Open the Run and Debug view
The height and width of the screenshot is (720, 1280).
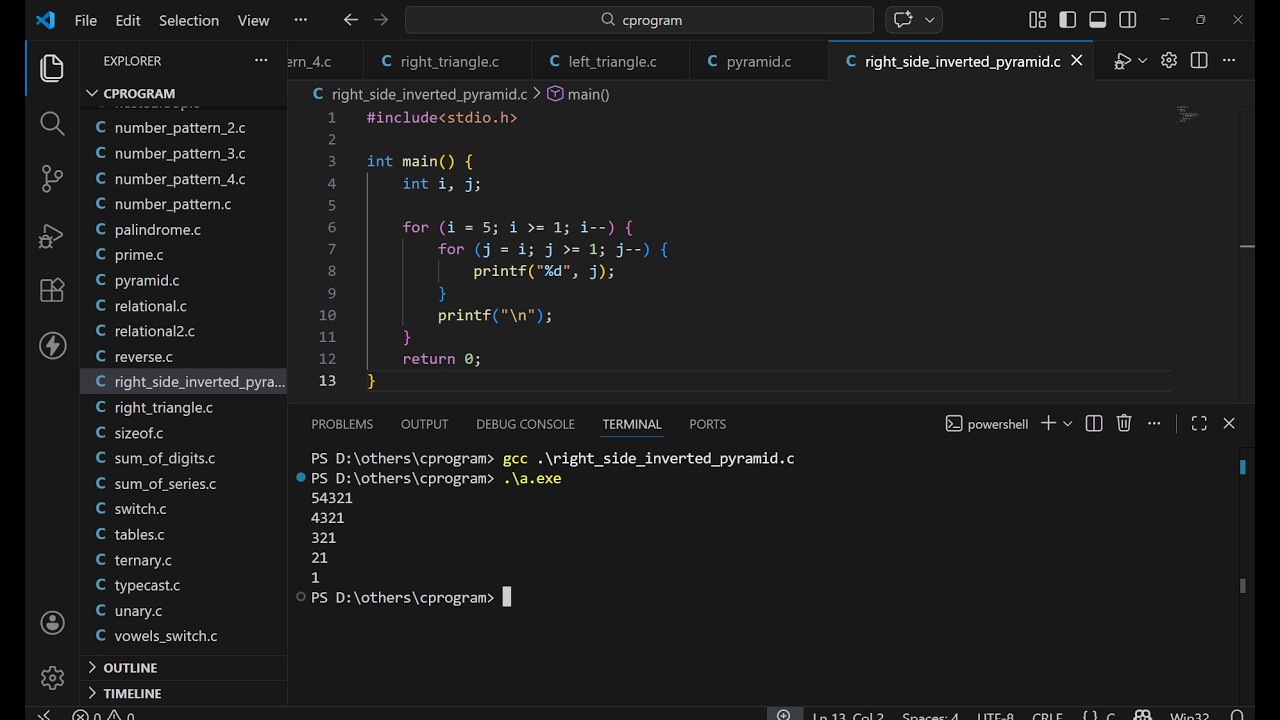pos(52,235)
